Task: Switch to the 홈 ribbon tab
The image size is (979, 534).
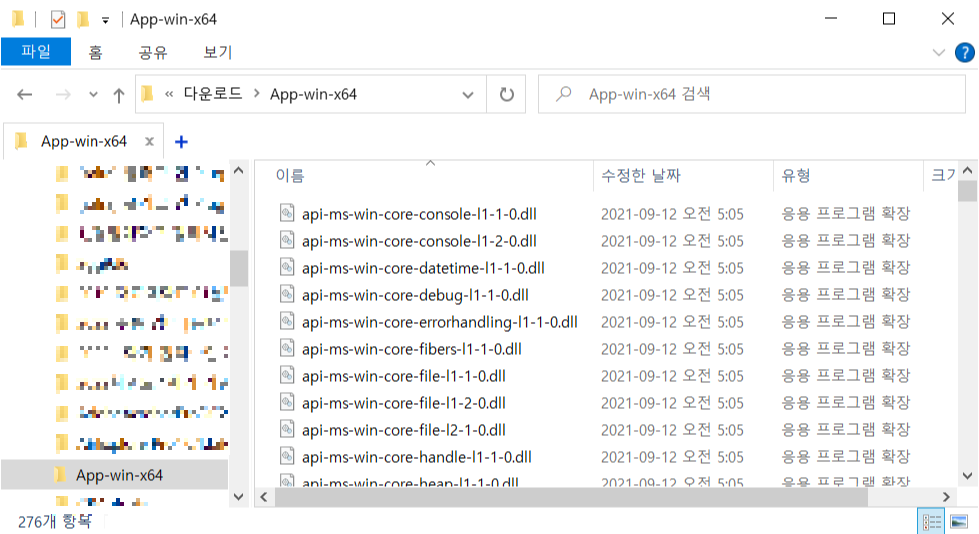Action: (95, 52)
